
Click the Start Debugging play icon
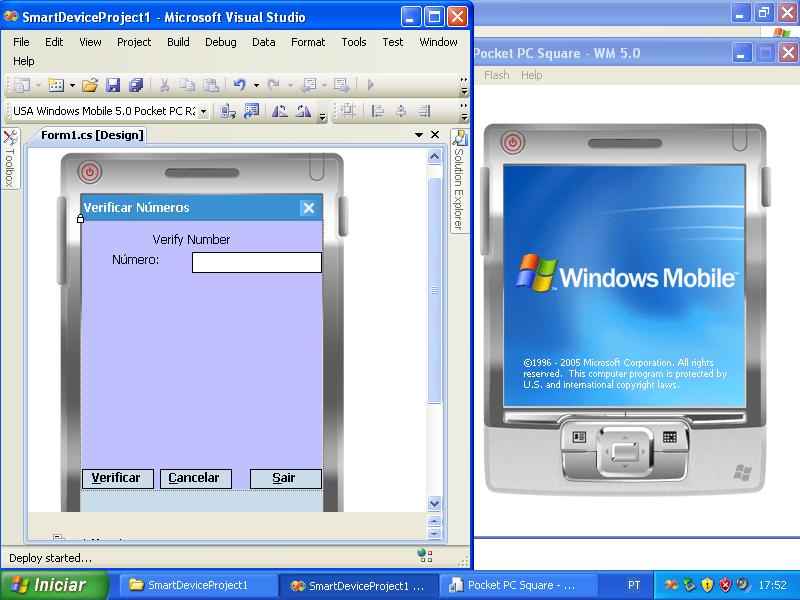[x=371, y=85]
